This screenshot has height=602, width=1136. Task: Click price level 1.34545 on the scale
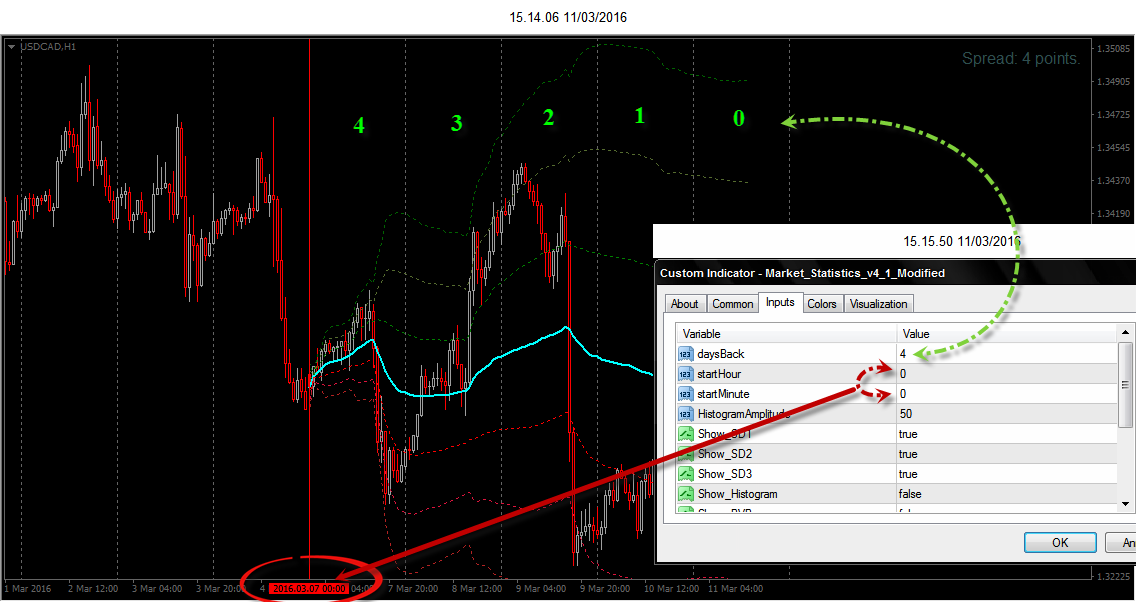[x=1114, y=148]
